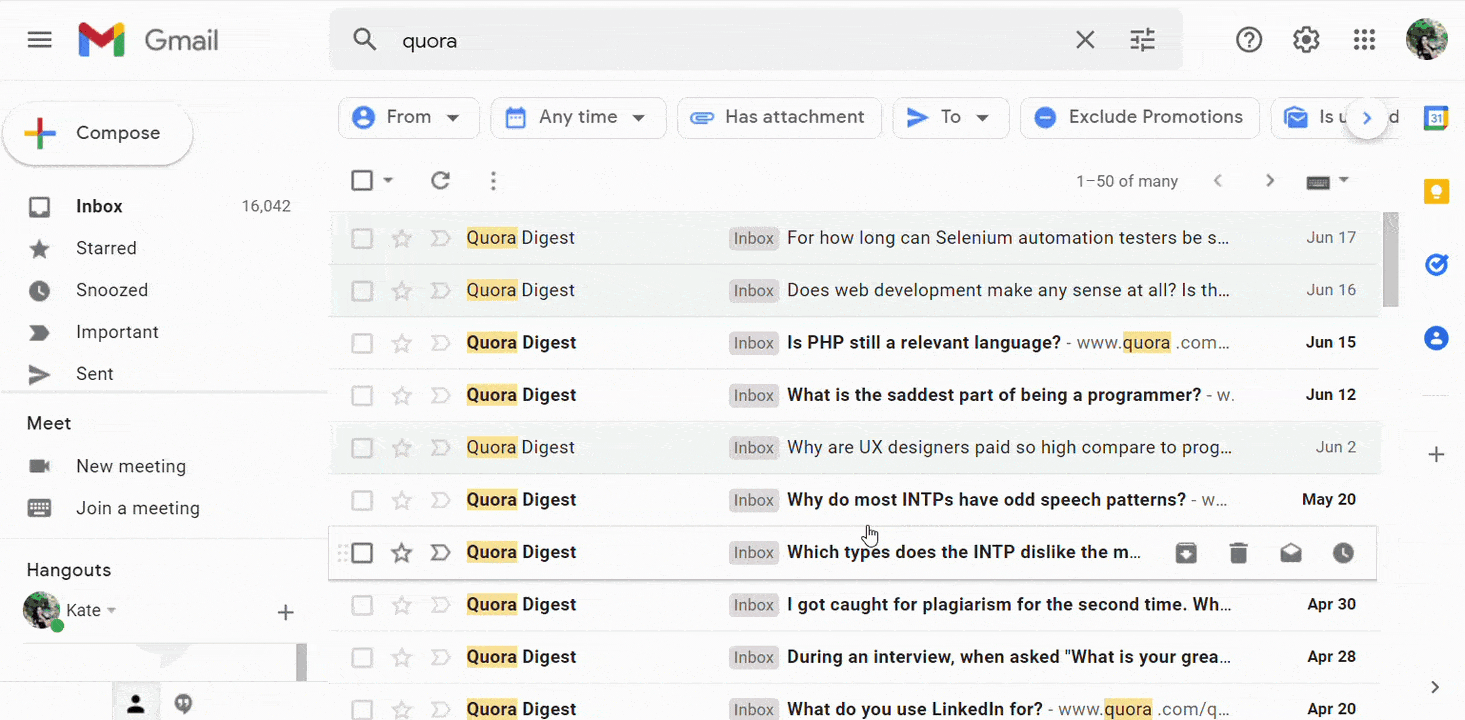Snooze the hovered email with clock icon
This screenshot has width=1465, height=720.
pyautogui.click(x=1343, y=553)
